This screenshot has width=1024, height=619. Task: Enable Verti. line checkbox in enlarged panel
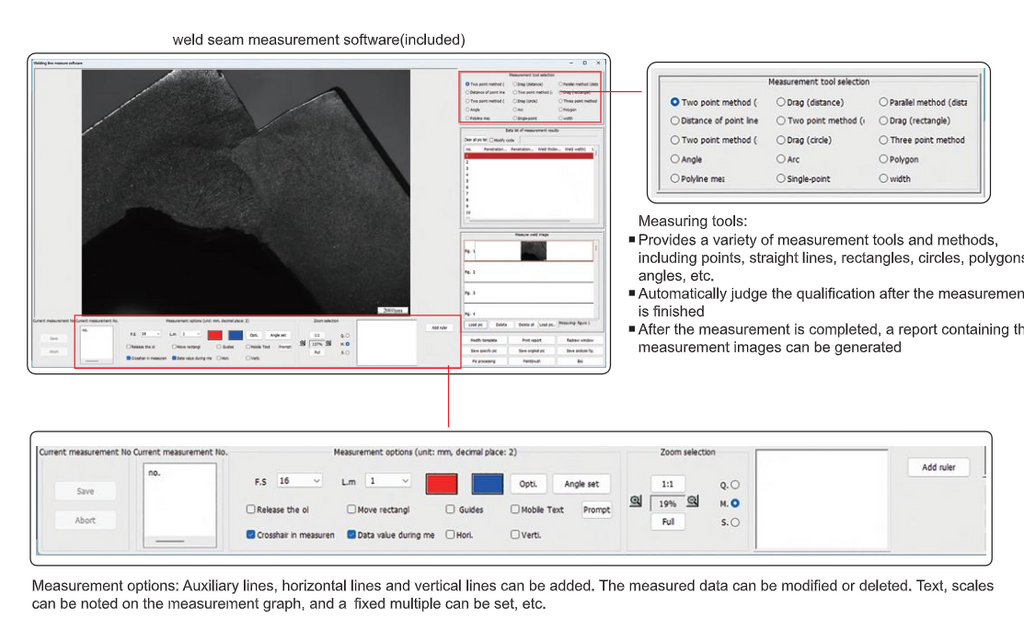pos(515,534)
